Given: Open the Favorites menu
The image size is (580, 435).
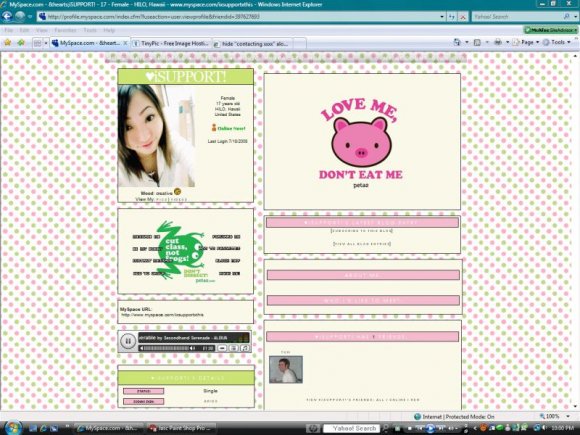Looking at the screenshot, I should (x=65, y=30).
